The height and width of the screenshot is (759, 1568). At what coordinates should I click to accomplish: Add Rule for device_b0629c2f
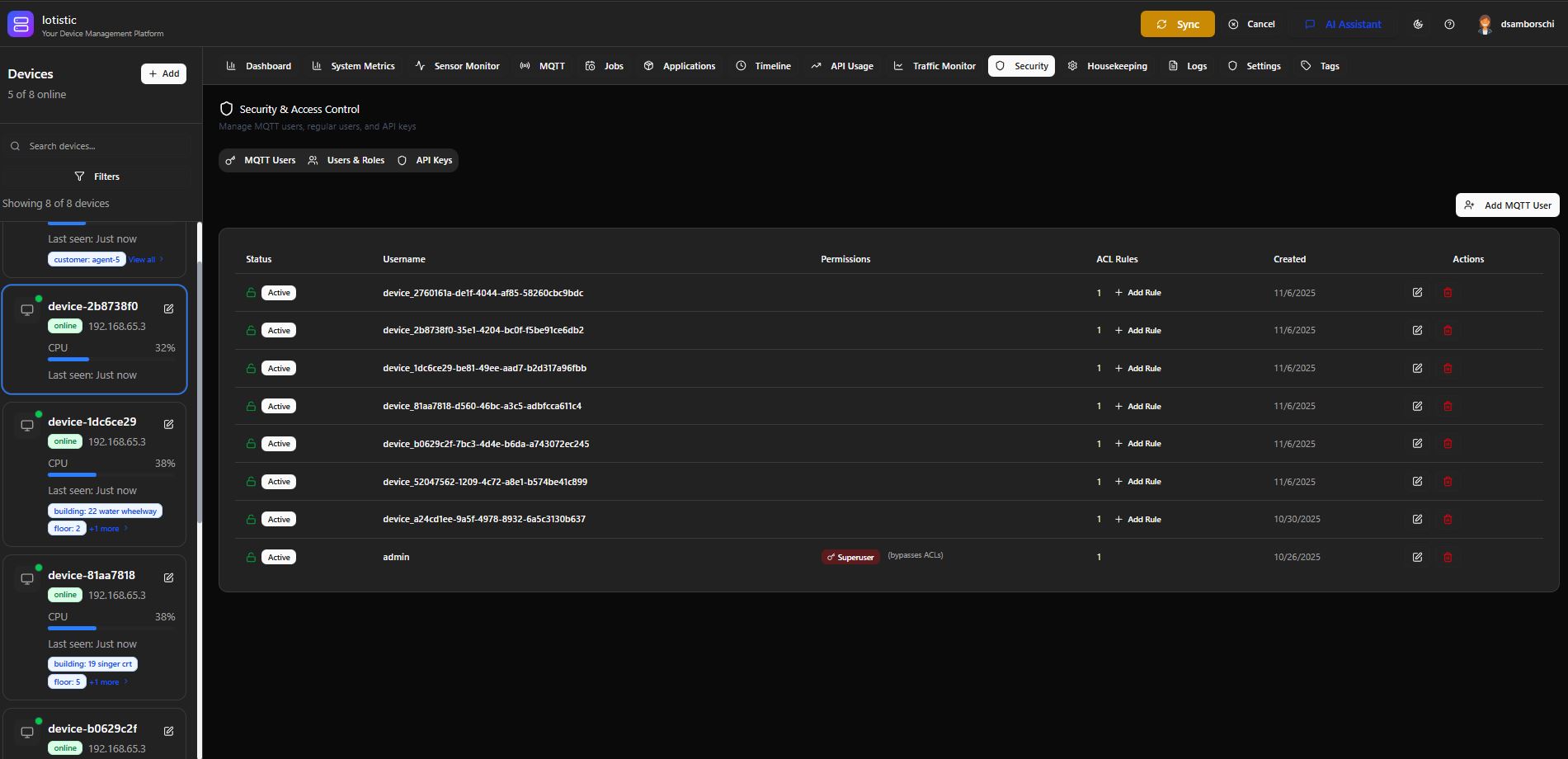pyautogui.click(x=1137, y=443)
